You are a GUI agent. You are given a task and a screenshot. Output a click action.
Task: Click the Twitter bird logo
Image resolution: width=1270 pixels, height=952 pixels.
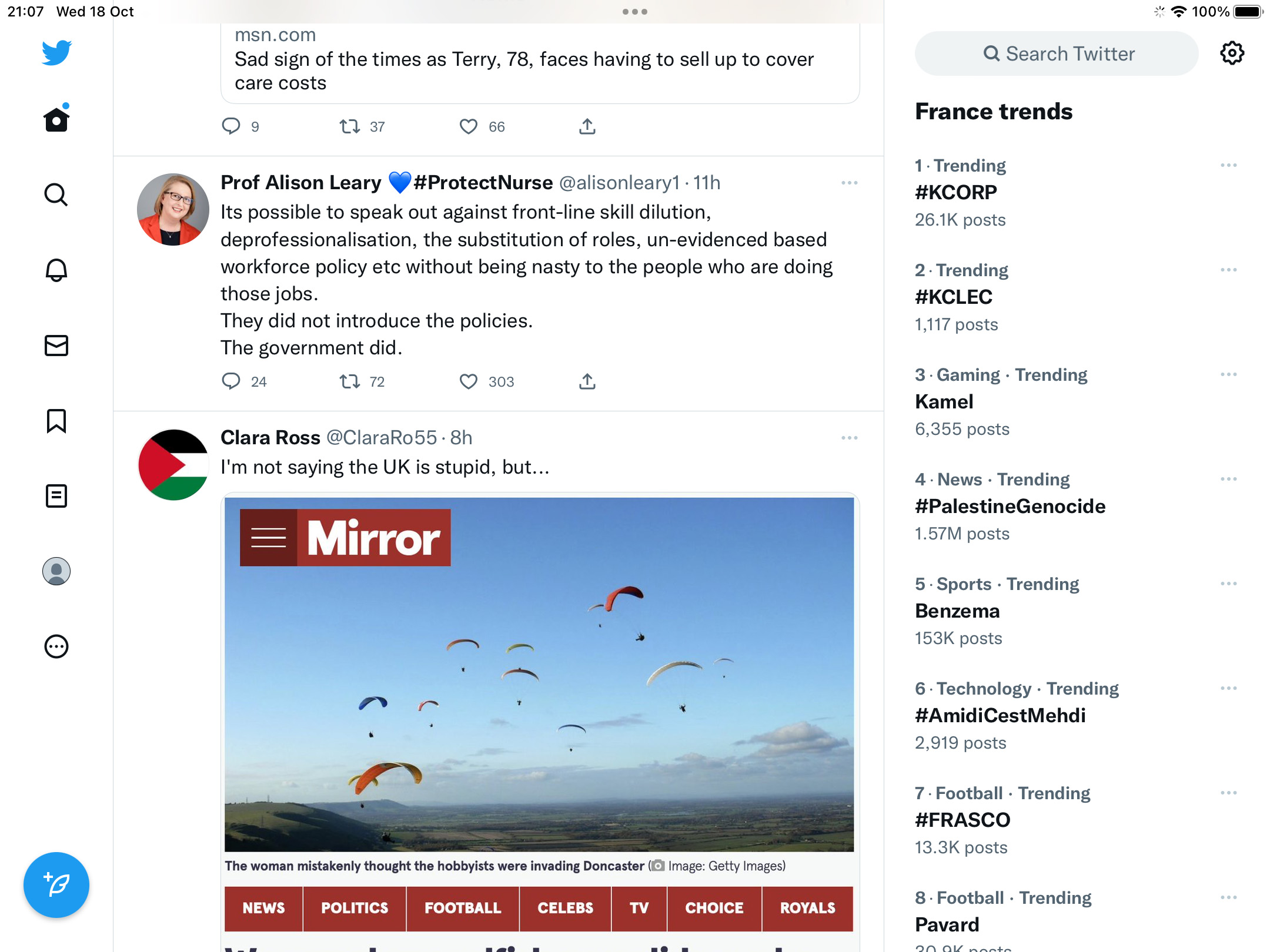click(56, 53)
